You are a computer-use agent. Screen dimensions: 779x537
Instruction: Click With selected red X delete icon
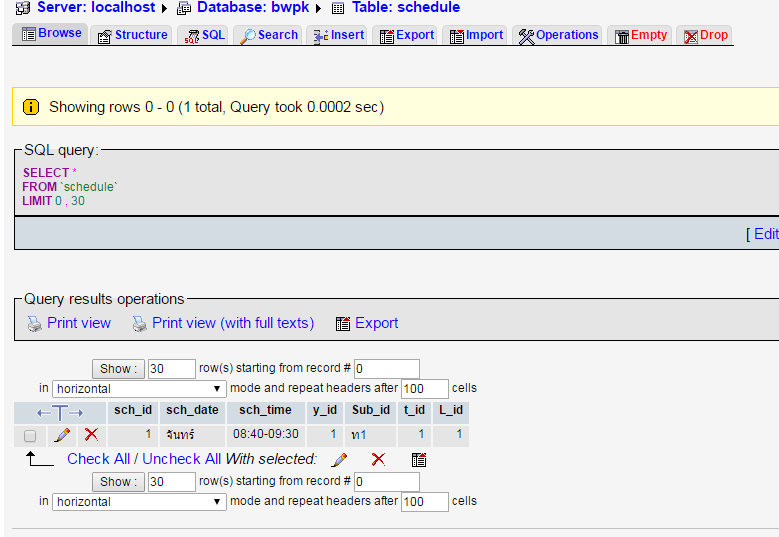379,460
